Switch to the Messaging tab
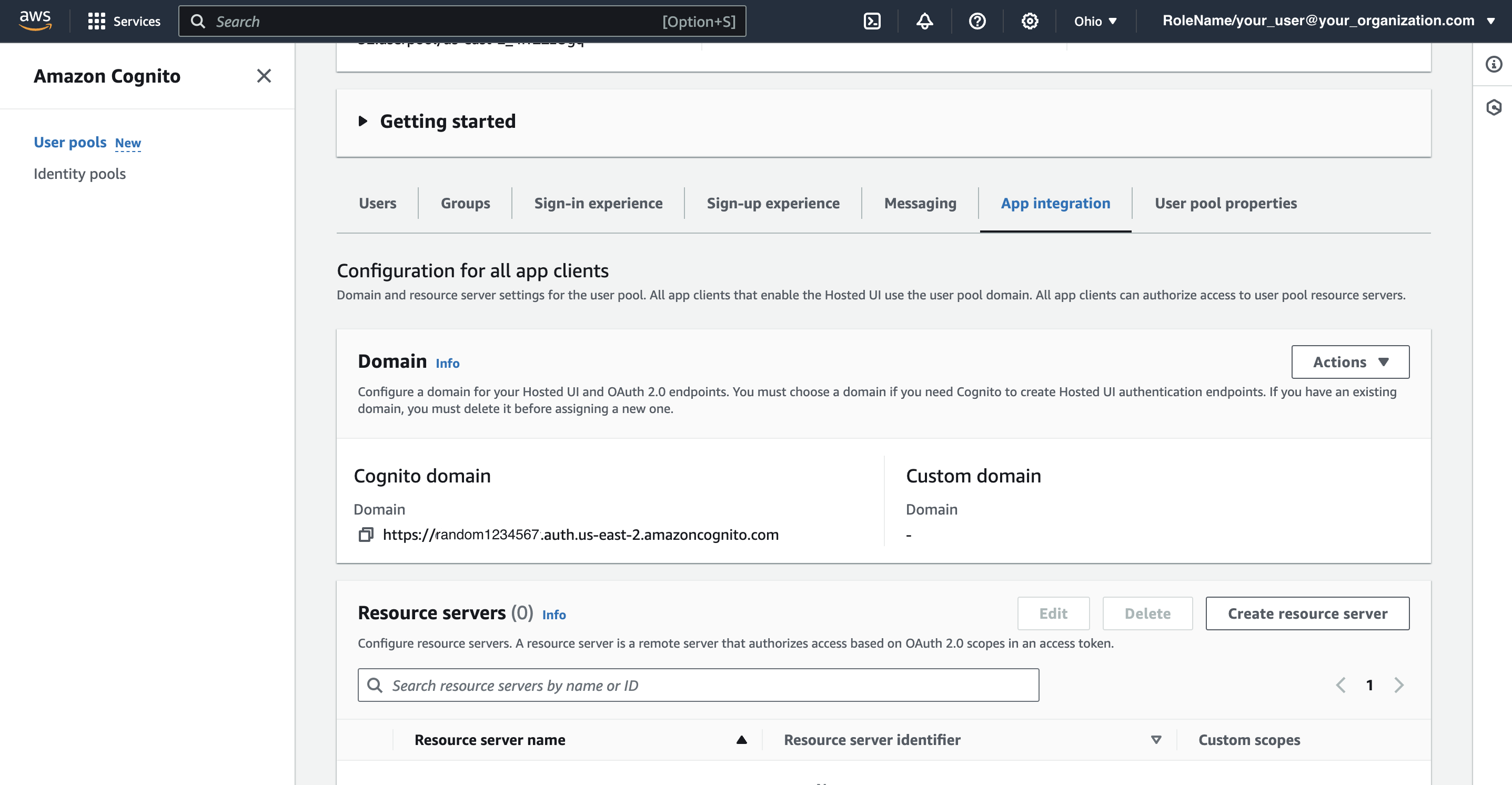Screen dimensions: 1512x785 click(x=920, y=203)
